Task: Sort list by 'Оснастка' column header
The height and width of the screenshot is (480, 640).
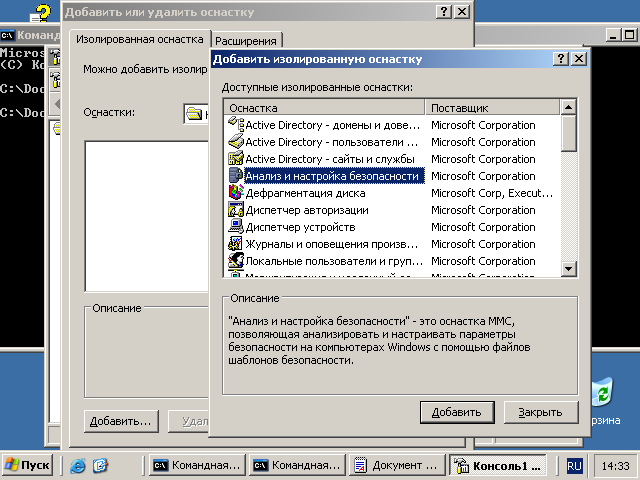Action: [x=324, y=108]
